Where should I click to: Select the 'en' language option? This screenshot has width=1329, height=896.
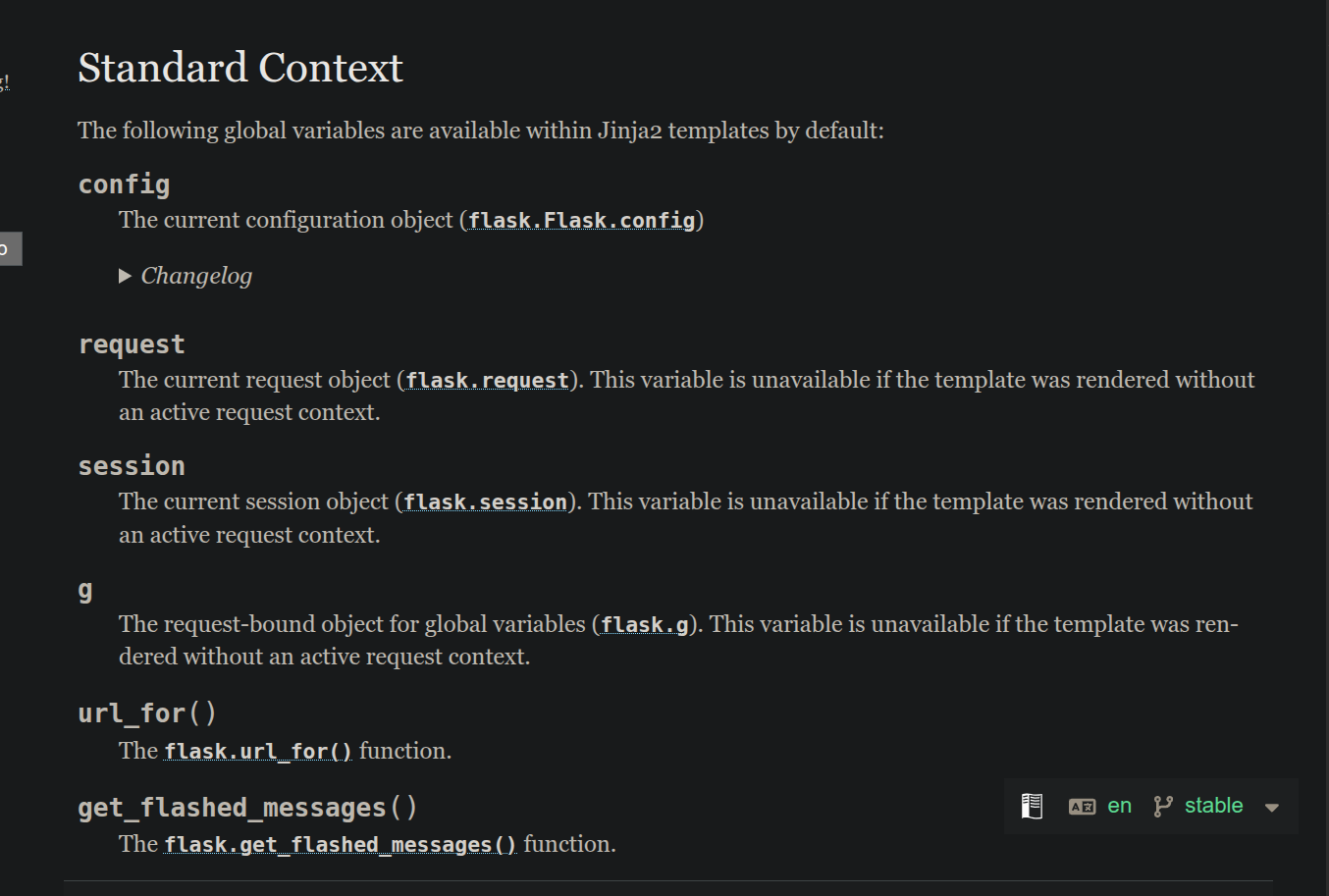click(1119, 806)
